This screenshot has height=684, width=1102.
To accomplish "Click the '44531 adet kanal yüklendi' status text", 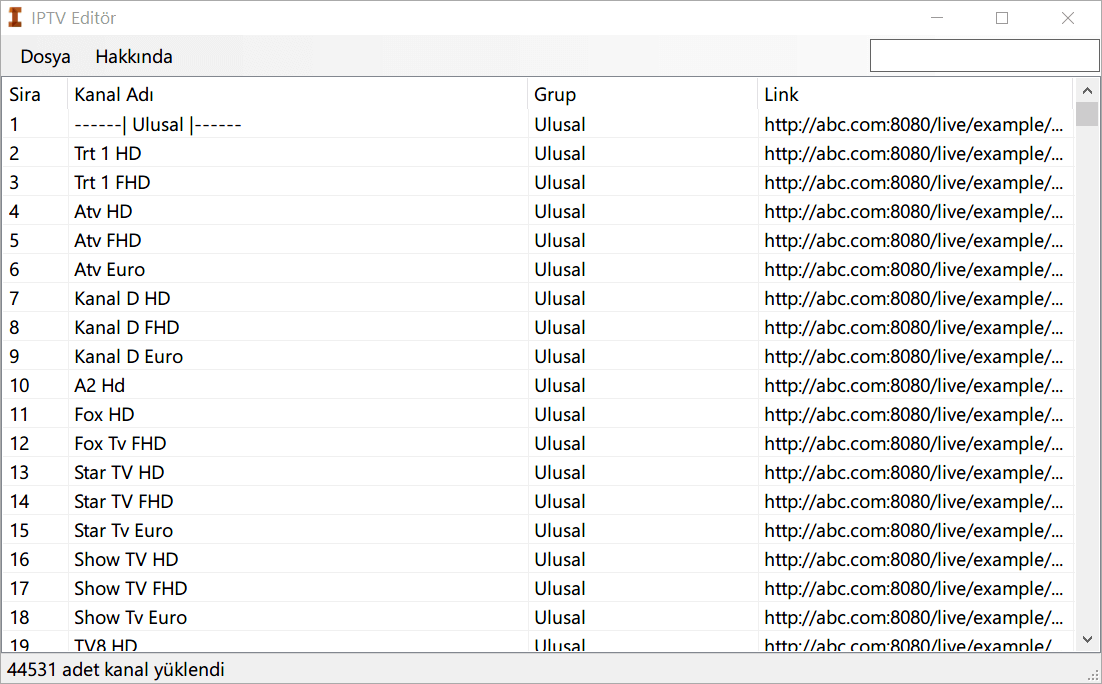I will click(x=116, y=669).
